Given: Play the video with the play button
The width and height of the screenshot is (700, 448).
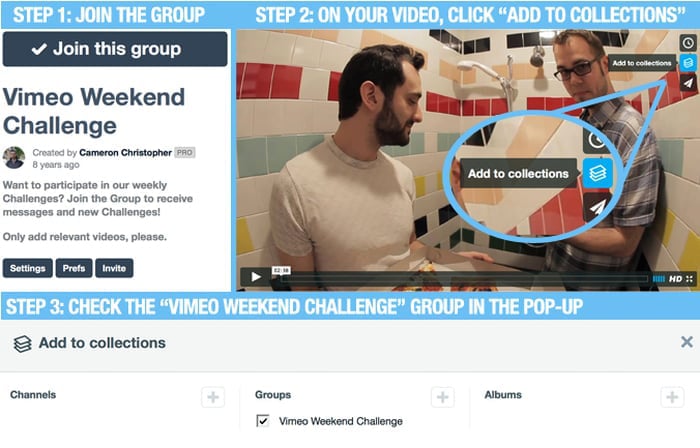Looking at the screenshot, I should click(256, 277).
